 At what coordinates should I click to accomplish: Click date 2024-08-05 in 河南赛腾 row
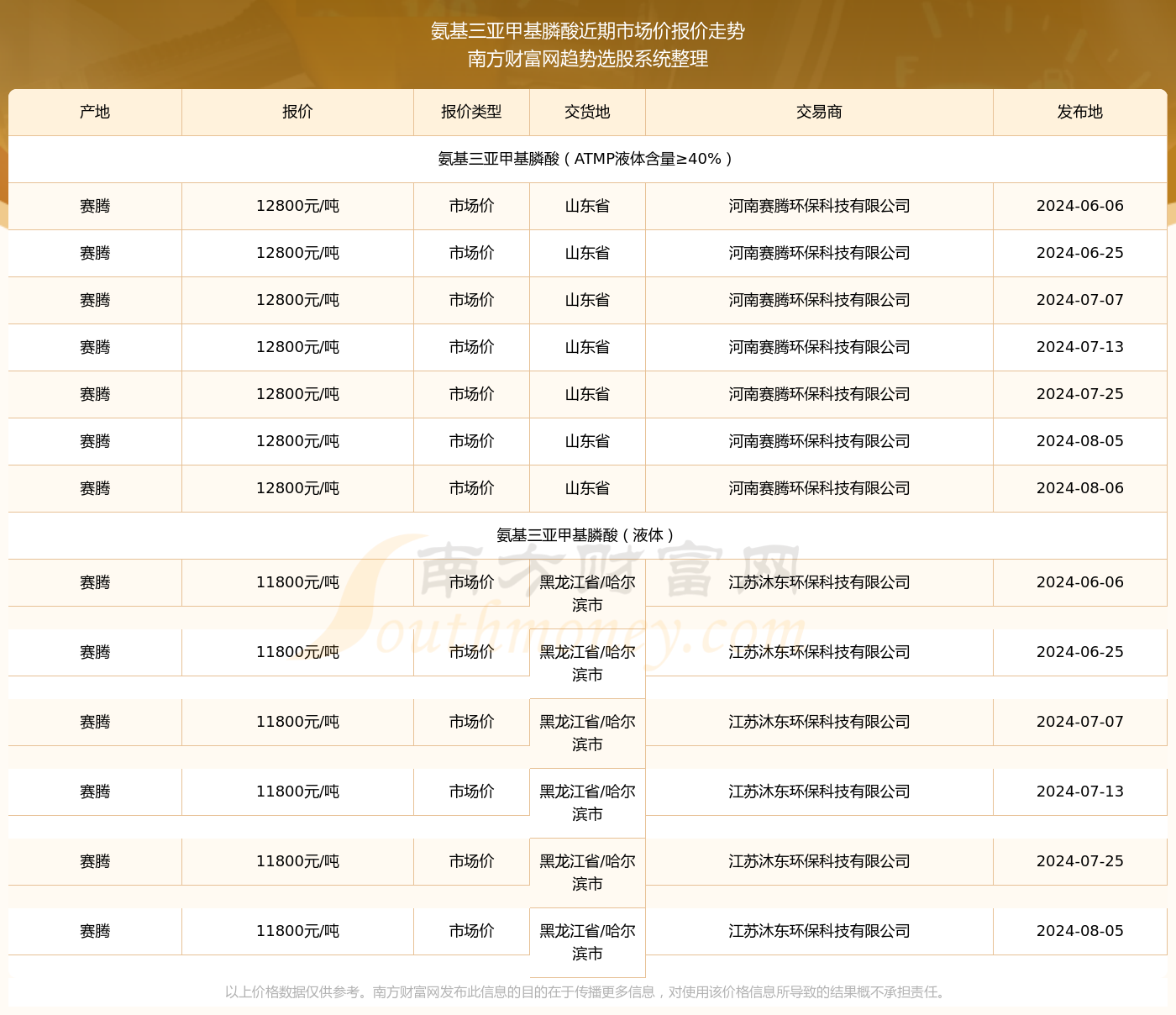tap(1080, 441)
